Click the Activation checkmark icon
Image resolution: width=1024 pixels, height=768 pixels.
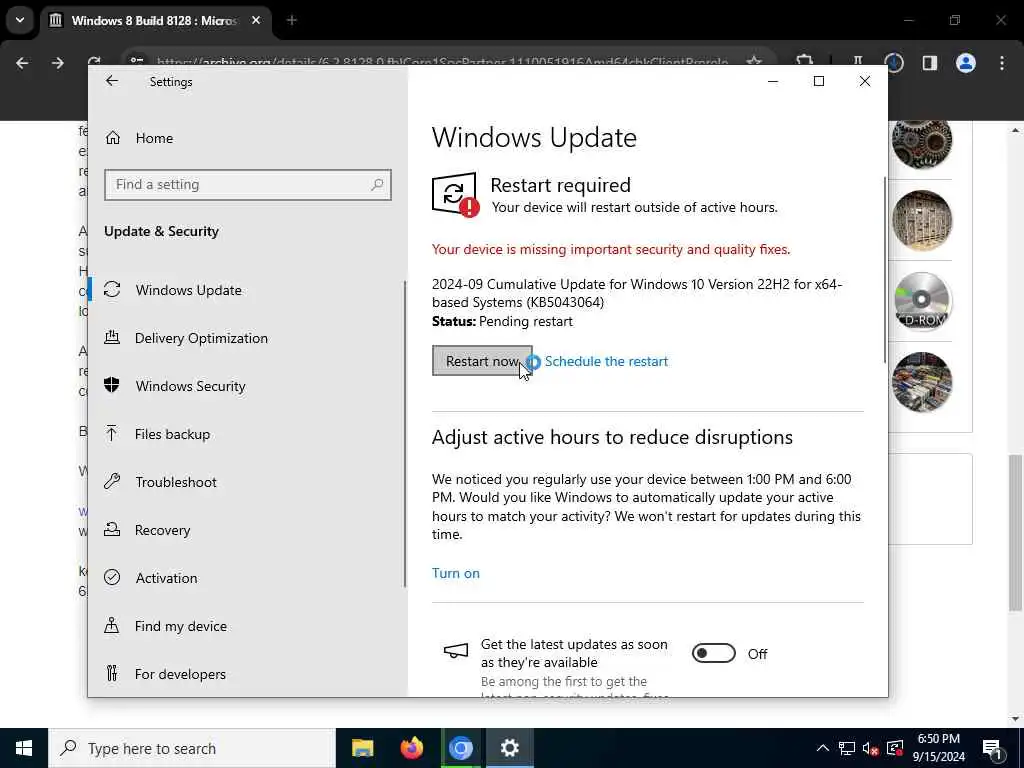[112, 577]
